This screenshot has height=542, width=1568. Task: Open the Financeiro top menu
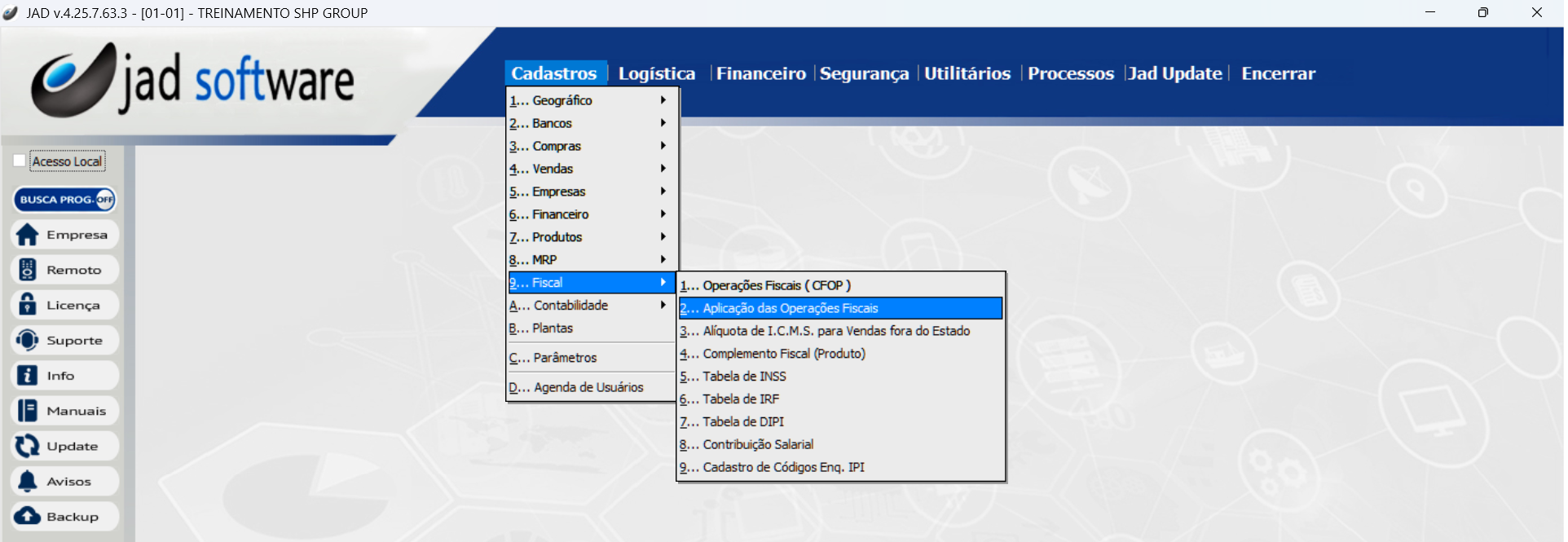761,73
